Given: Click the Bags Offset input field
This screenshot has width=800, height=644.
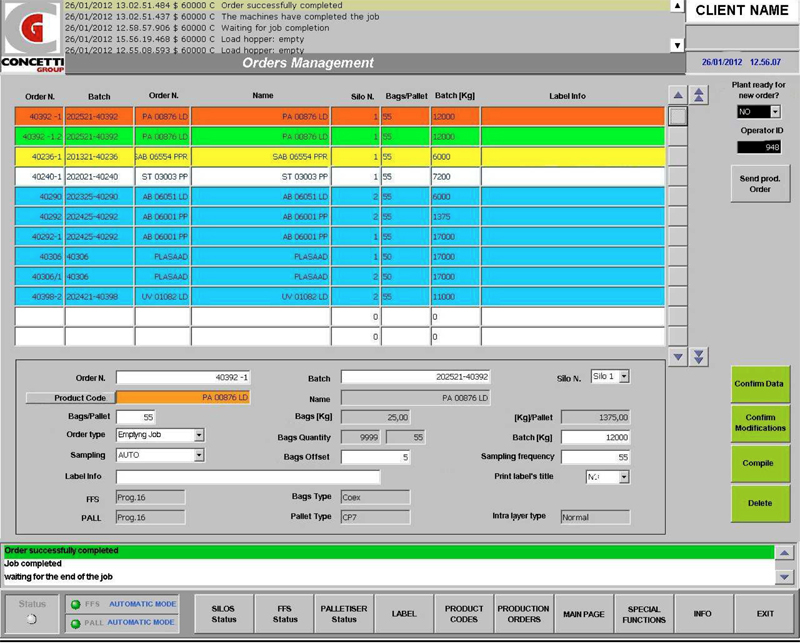Looking at the screenshot, I should click(376, 457).
